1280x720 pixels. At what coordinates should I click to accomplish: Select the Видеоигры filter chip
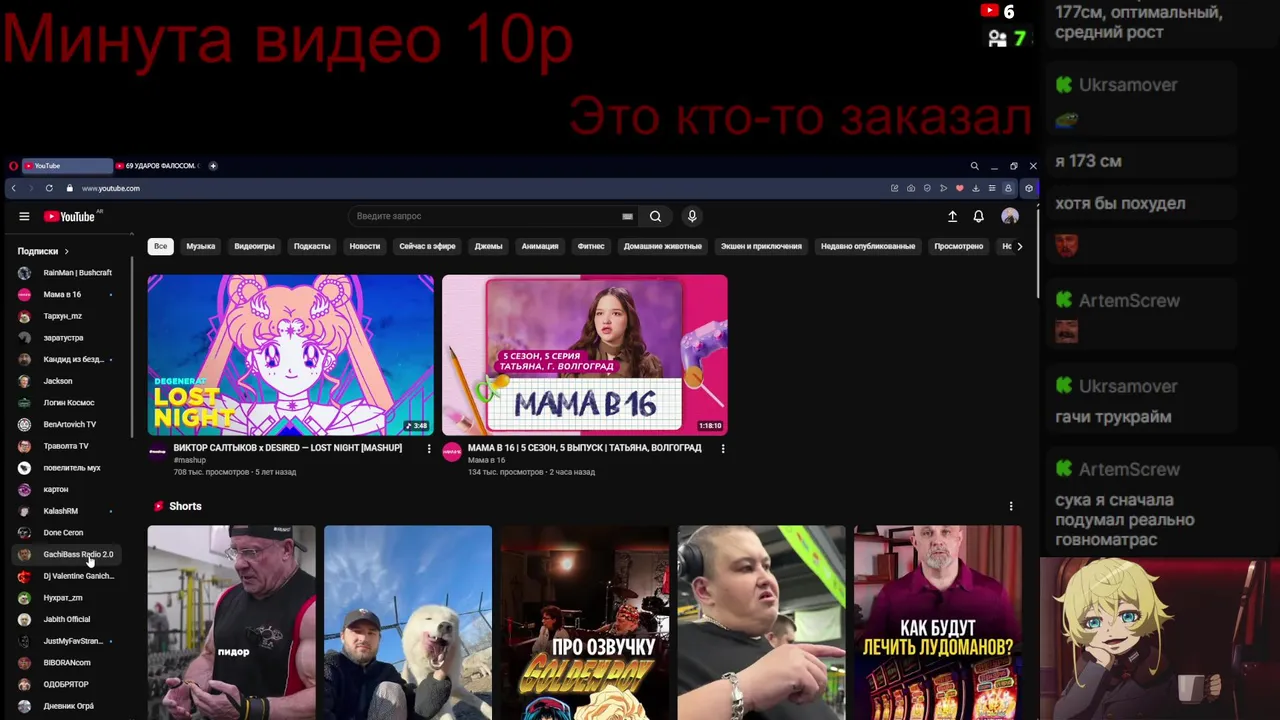tap(254, 246)
